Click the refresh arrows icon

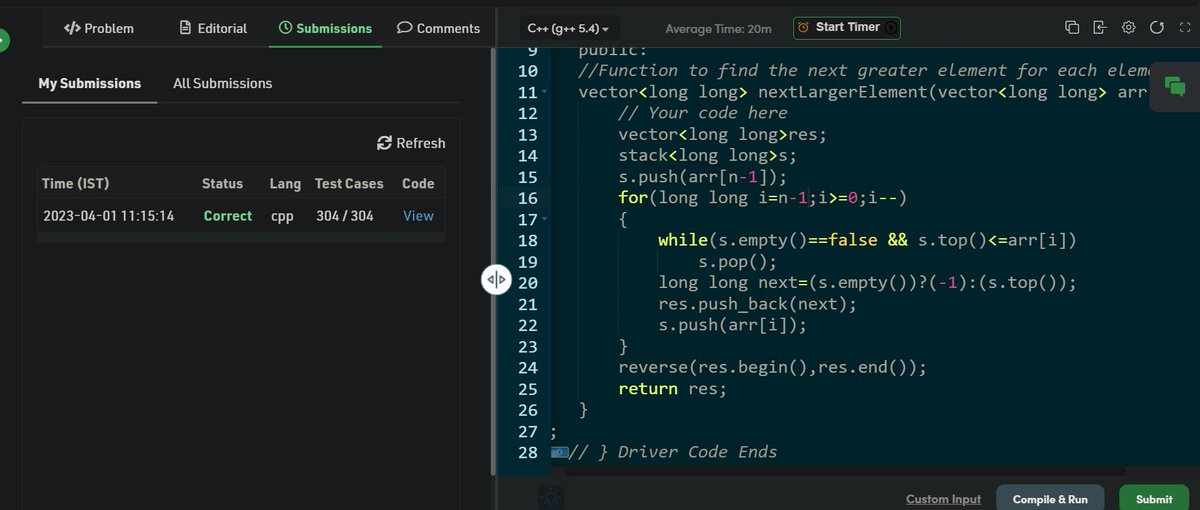tap(384, 143)
